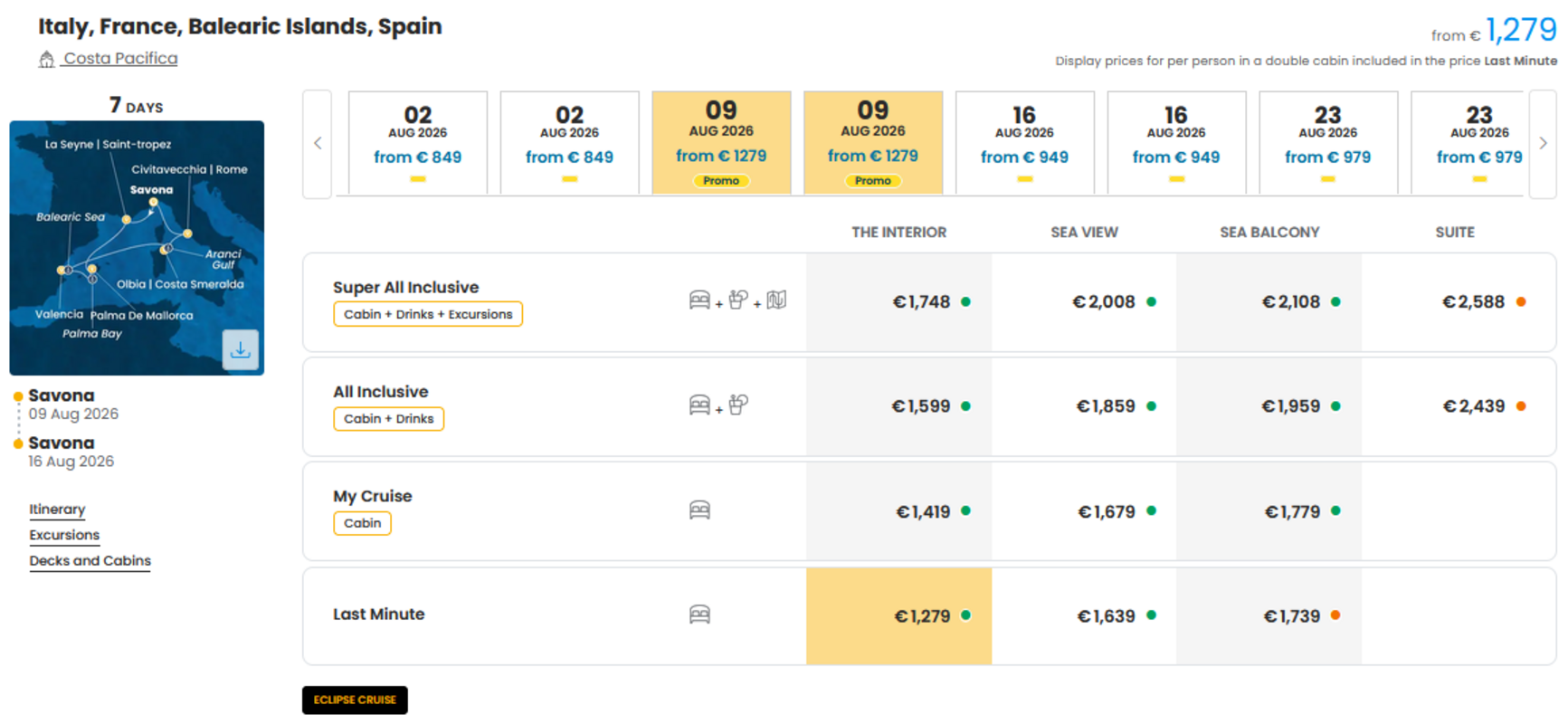The height and width of the screenshot is (724, 1568).
Task: Open the Itinerary link
Action: 57,510
